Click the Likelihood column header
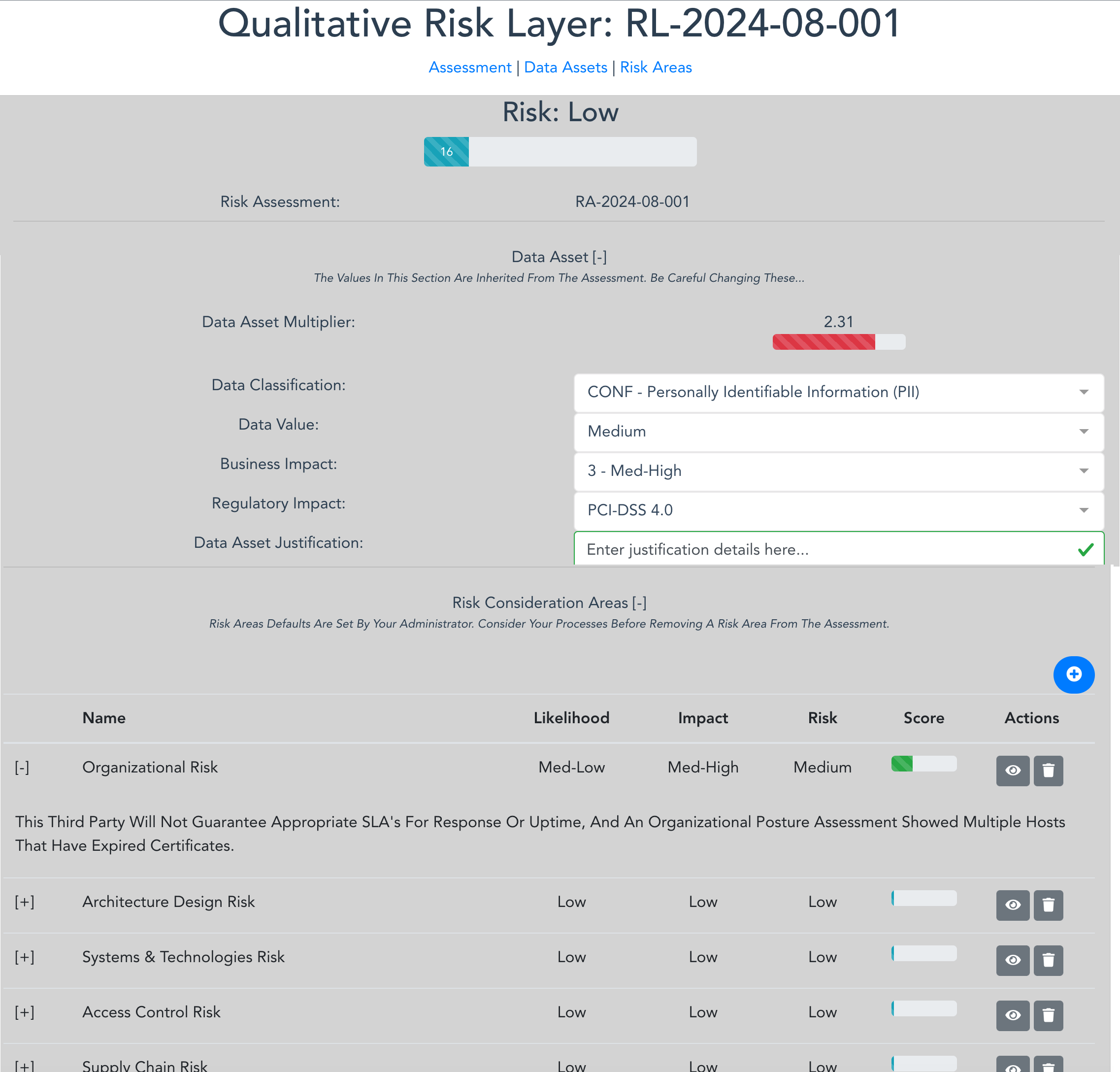Screen dimensions: 1120x1072 (x=571, y=718)
